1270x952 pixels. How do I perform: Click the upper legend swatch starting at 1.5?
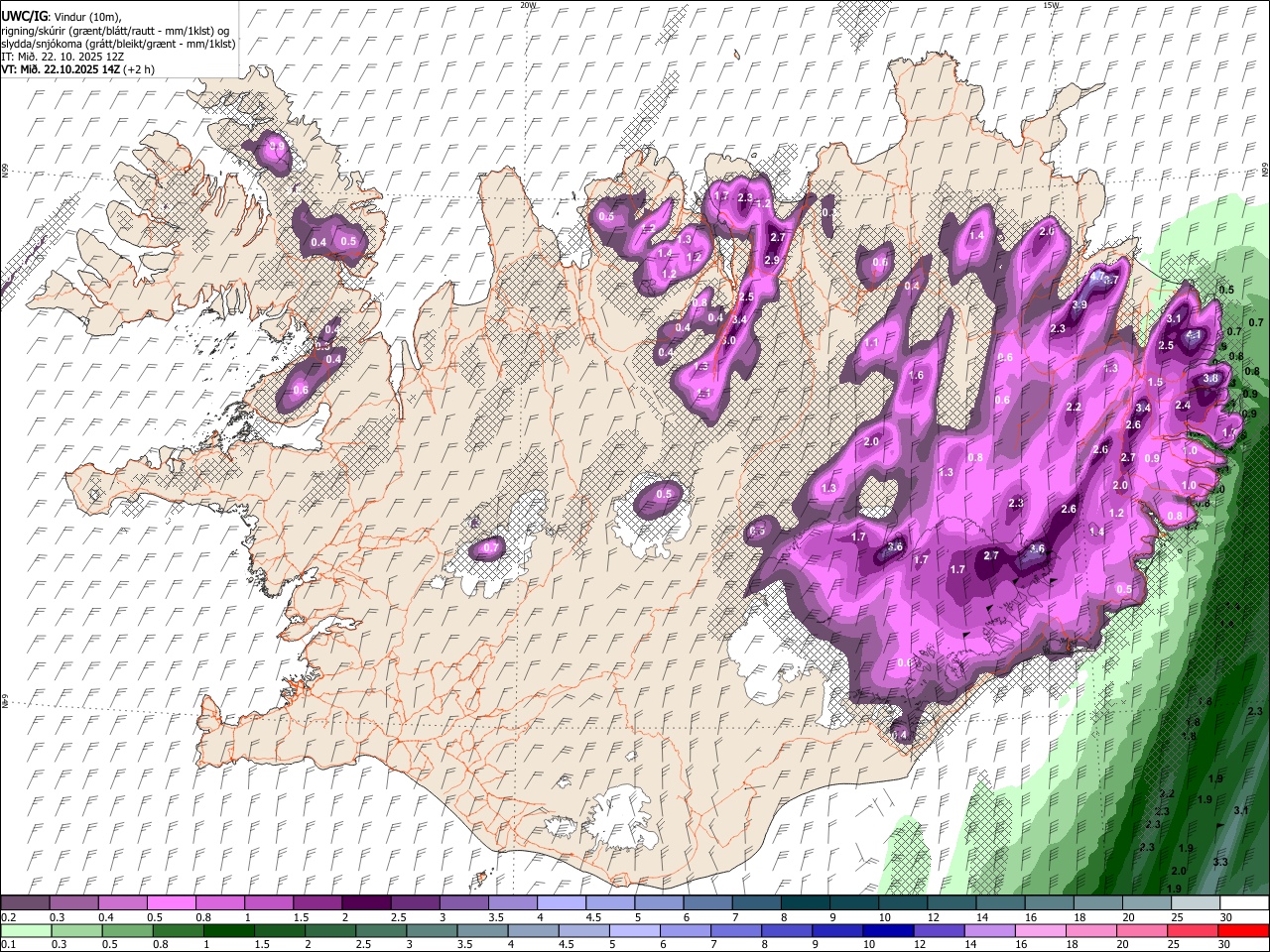point(317,902)
